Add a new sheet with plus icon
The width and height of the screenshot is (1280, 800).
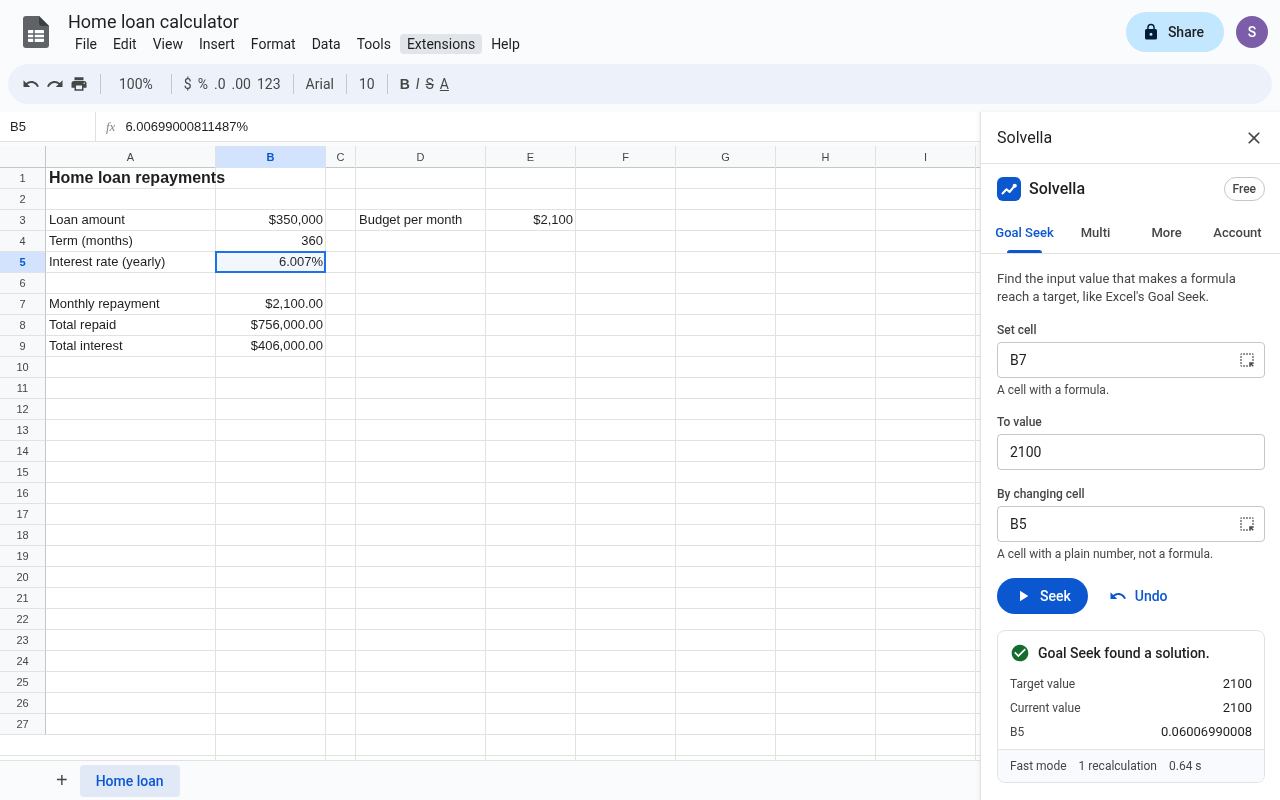click(x=62, y=780)
